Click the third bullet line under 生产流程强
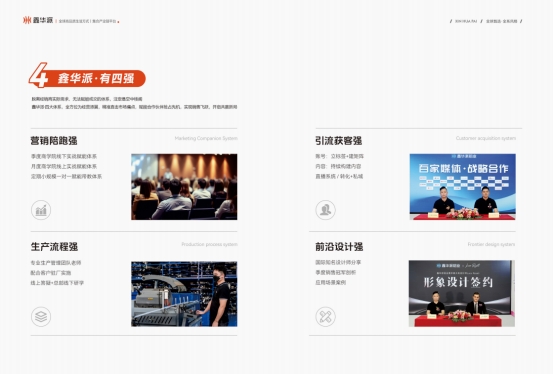 [x=57, y=283]
